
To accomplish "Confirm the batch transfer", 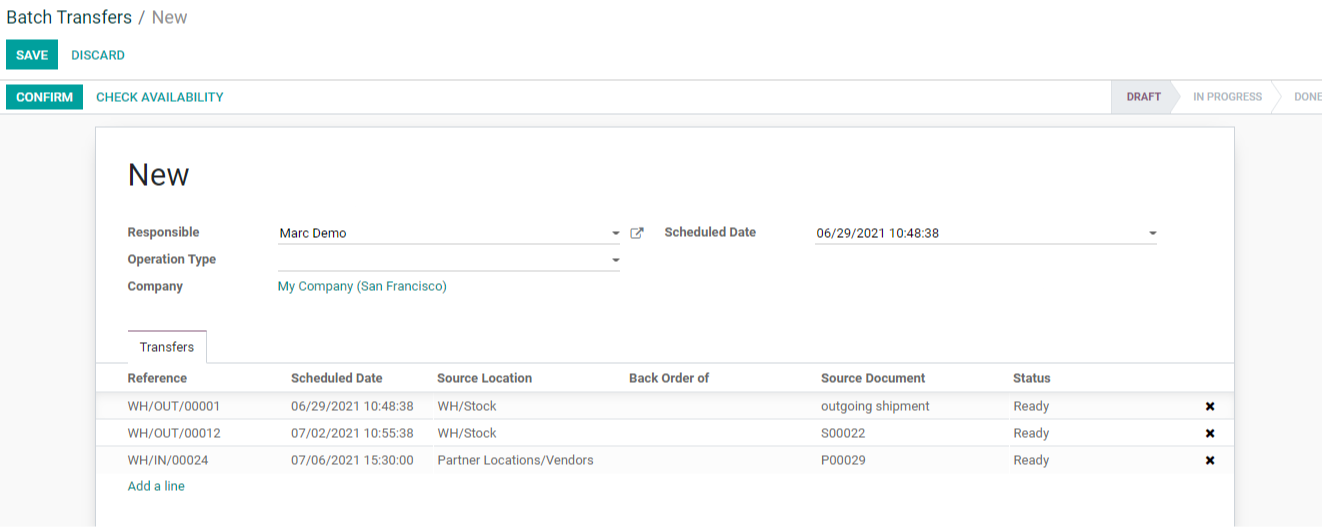I will click(x=44, y=97).
